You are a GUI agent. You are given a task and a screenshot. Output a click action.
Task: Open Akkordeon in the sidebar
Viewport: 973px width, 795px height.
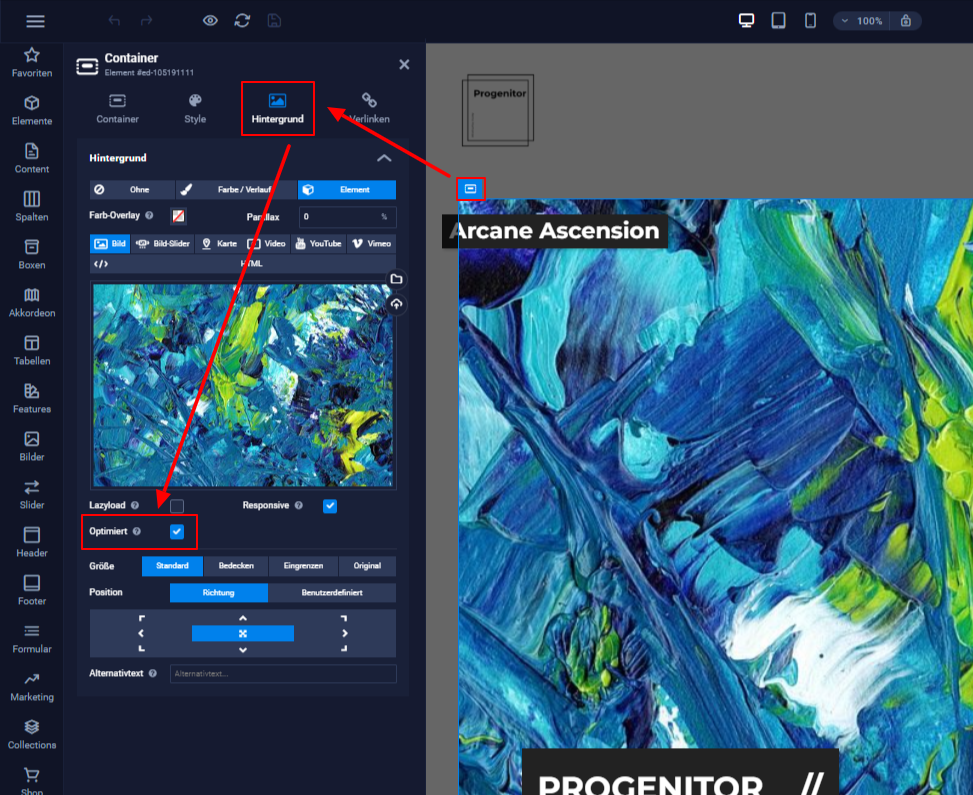[32, 303]
